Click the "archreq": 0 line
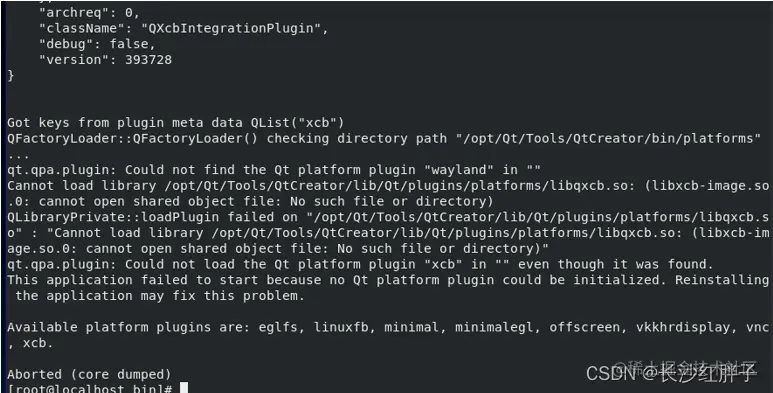Viewport: 773px width, 393px height. click(89, 12)
